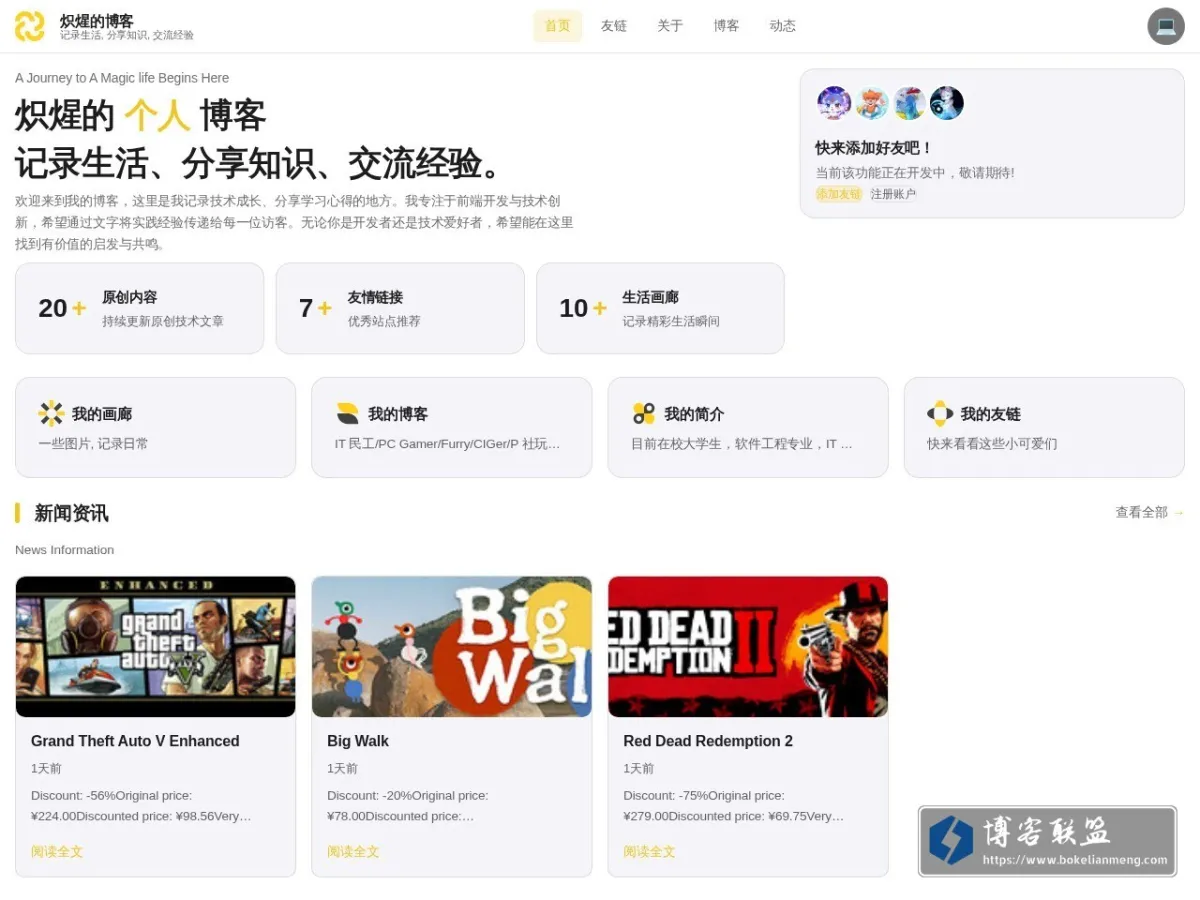Open the 友链 nav item
This screenshot has height=900, width=1200.
[x=614, y=26]
